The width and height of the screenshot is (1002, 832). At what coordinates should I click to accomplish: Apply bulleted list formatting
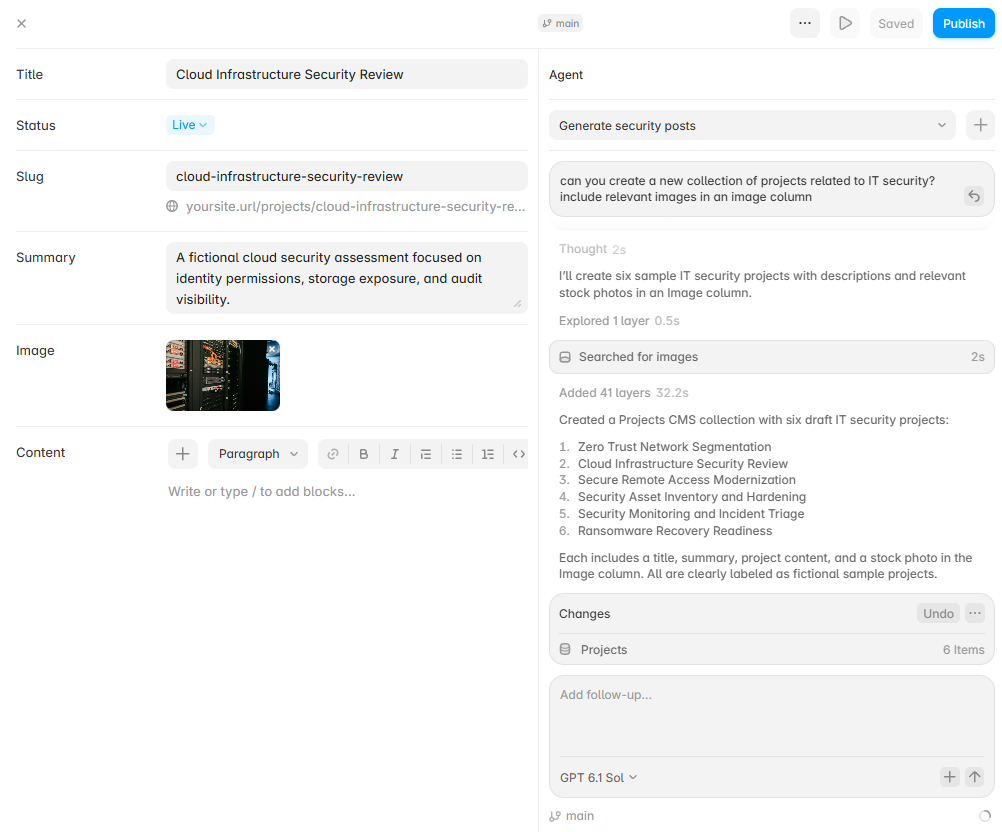pyautogui.click(x=456, y=454)
